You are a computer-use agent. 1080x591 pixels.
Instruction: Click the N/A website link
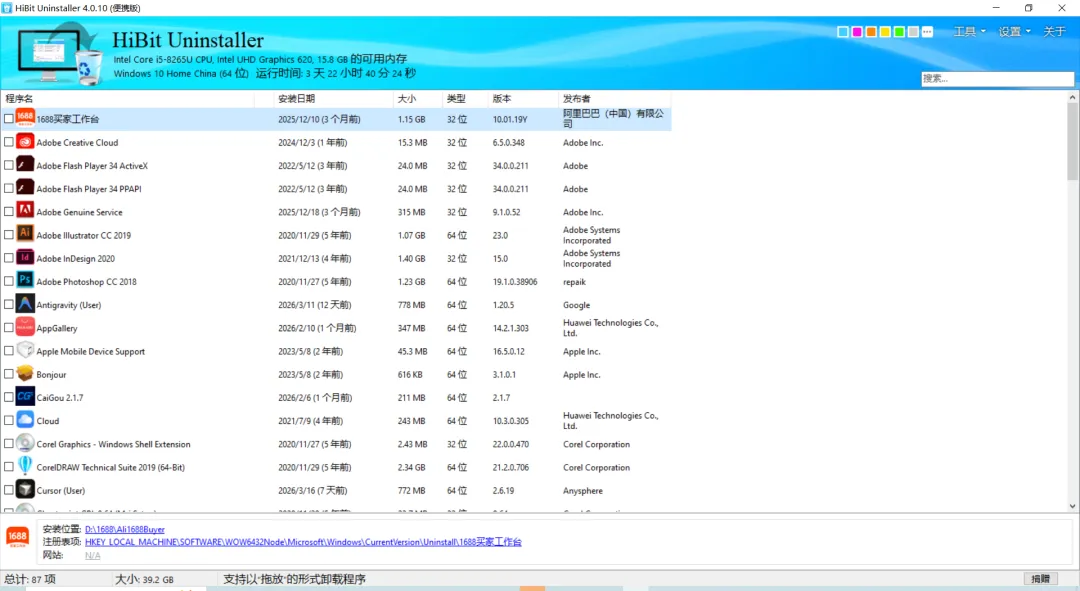pyautogui.click(x=92, y=555)
